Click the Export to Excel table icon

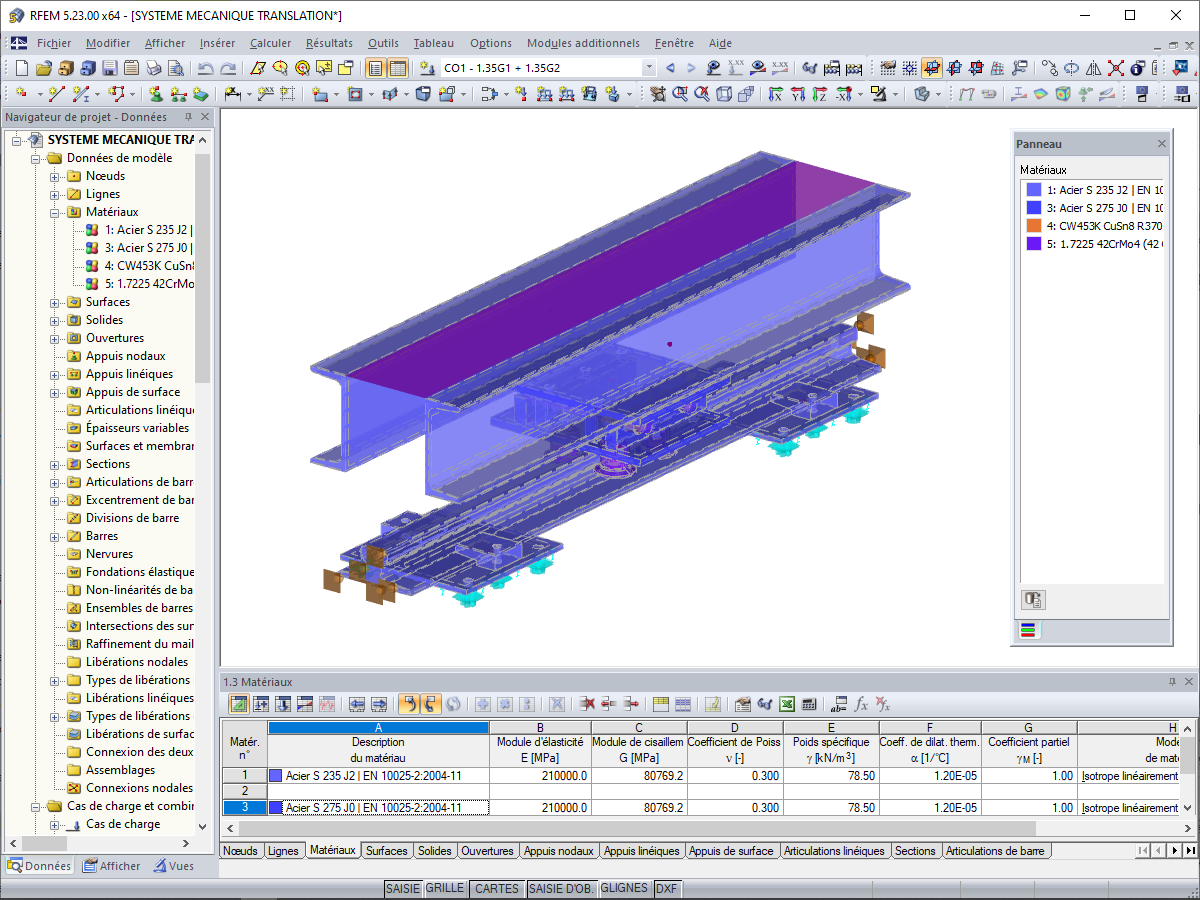coord(787,704)
